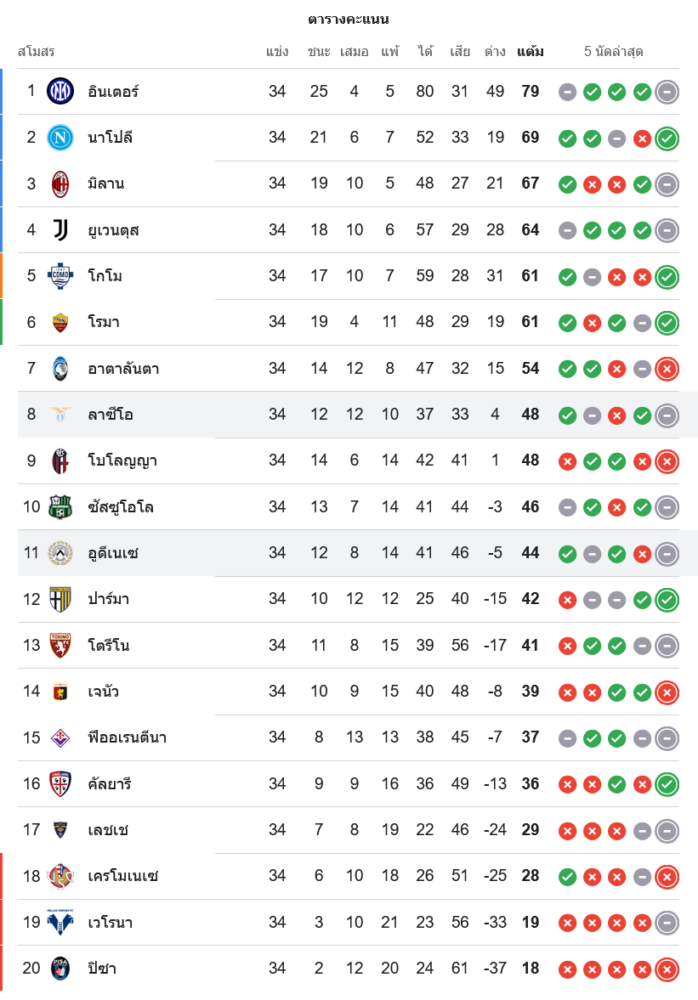Sort by แต้ม column header
The height and width of the screenshot is (1000, 698).
pyautogui.click(x=530, y=51)
